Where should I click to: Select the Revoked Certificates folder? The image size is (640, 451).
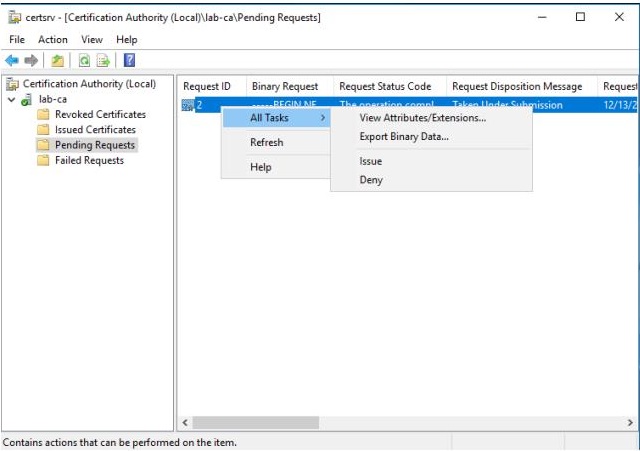point(100,115)
